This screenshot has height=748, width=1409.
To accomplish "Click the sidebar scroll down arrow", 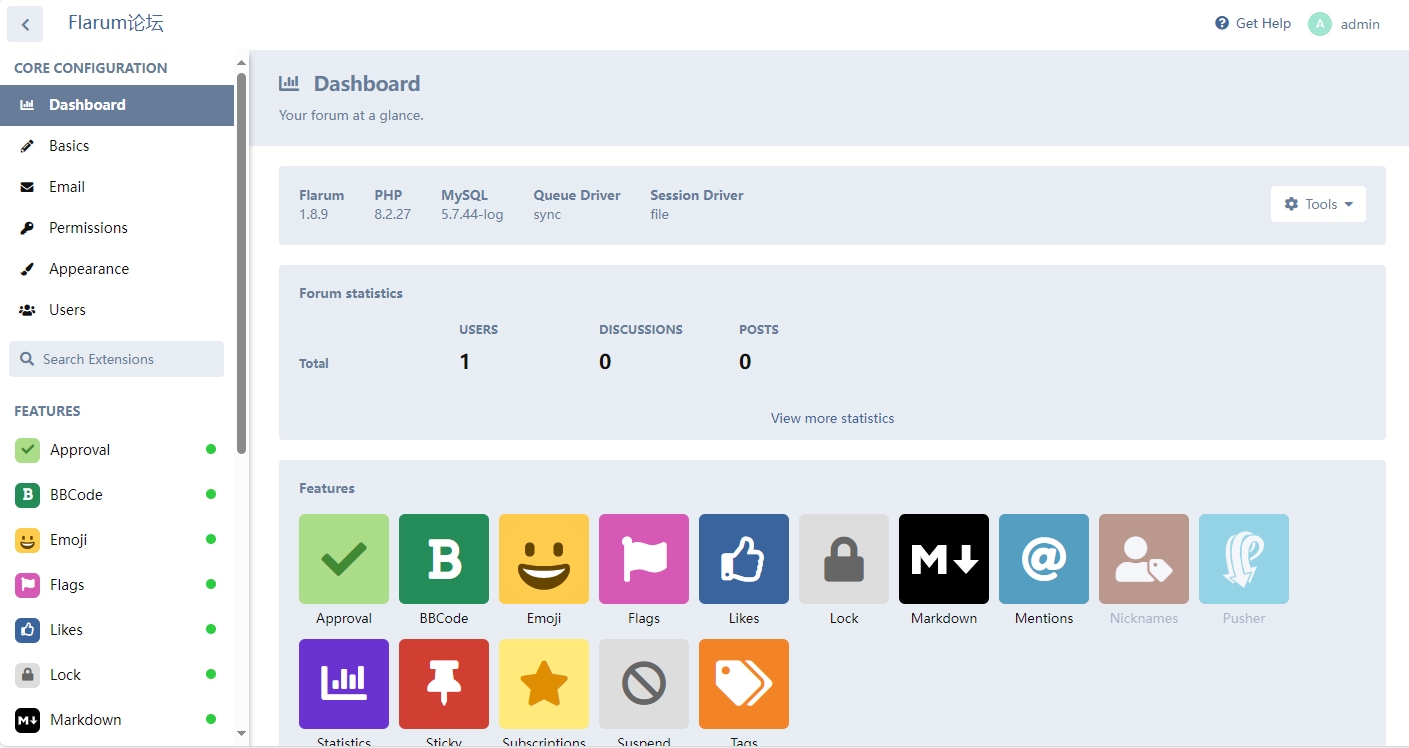I will pyautogui.click(x=241, y=733).
